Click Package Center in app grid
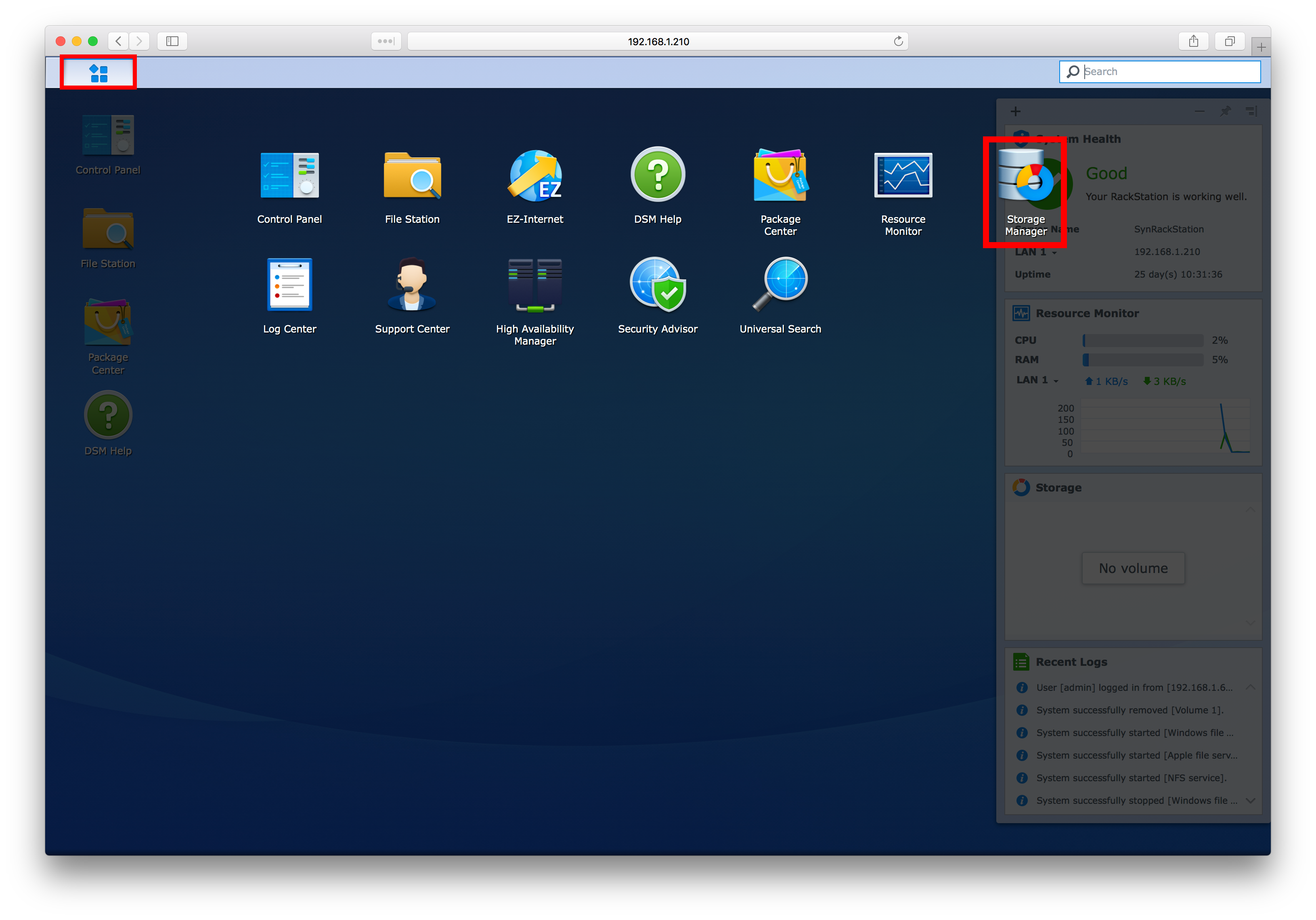 [x=780, y=176]
